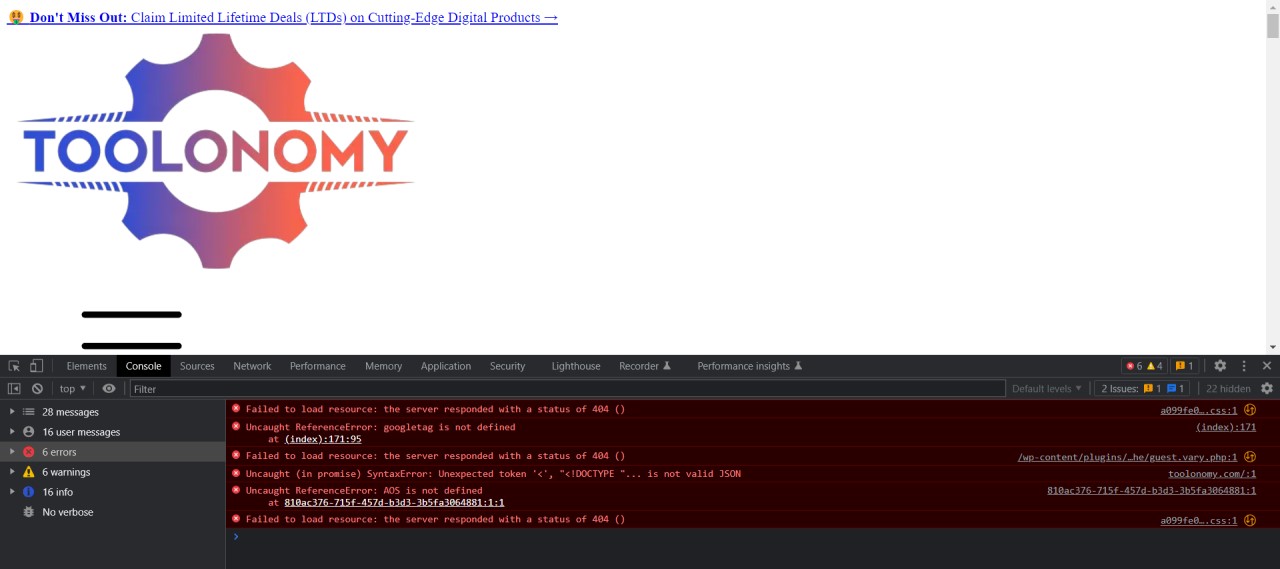Click the Toolonomy gear logo
1280x569 pixels.
coord(216,151)
